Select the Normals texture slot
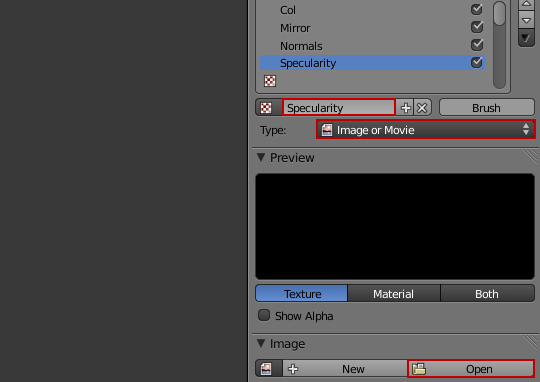The image size is (540, 382). pyautogui.click(x=372, y=45)
